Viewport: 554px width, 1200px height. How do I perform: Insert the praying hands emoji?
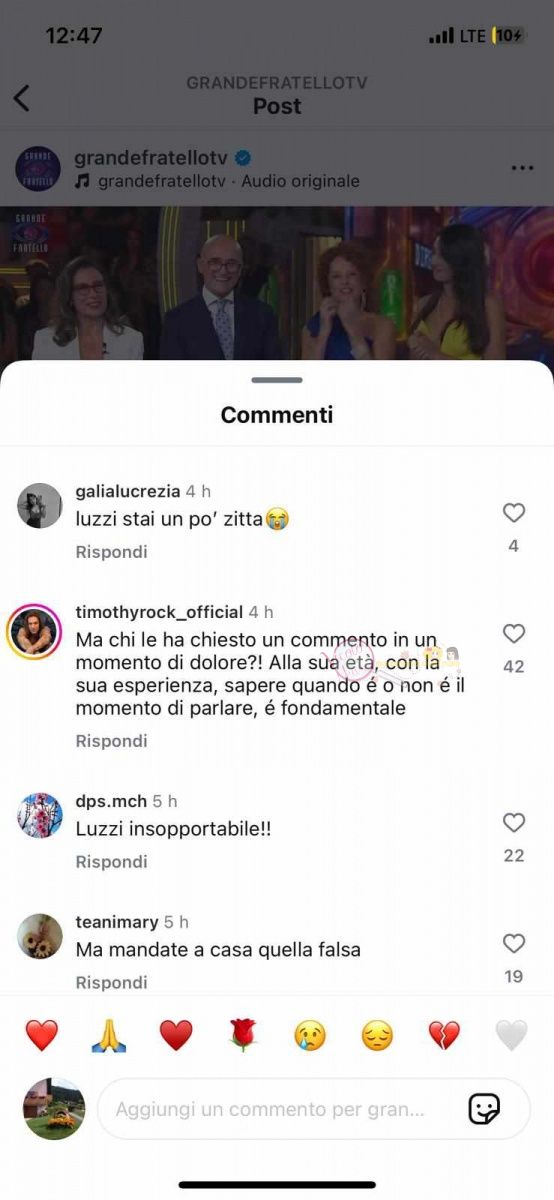tap(108, 1035)
